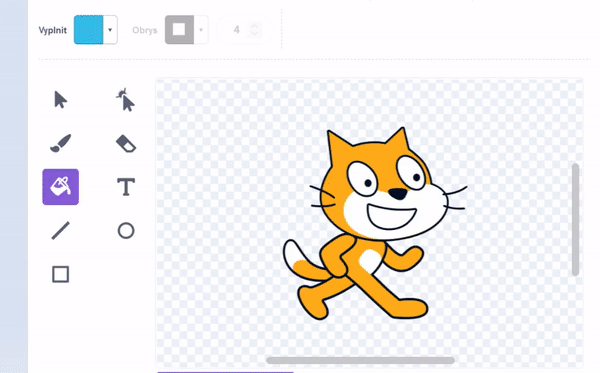Click the outline width field showing 4
This screenshot has height=373, width=600.
click(236, 30)
